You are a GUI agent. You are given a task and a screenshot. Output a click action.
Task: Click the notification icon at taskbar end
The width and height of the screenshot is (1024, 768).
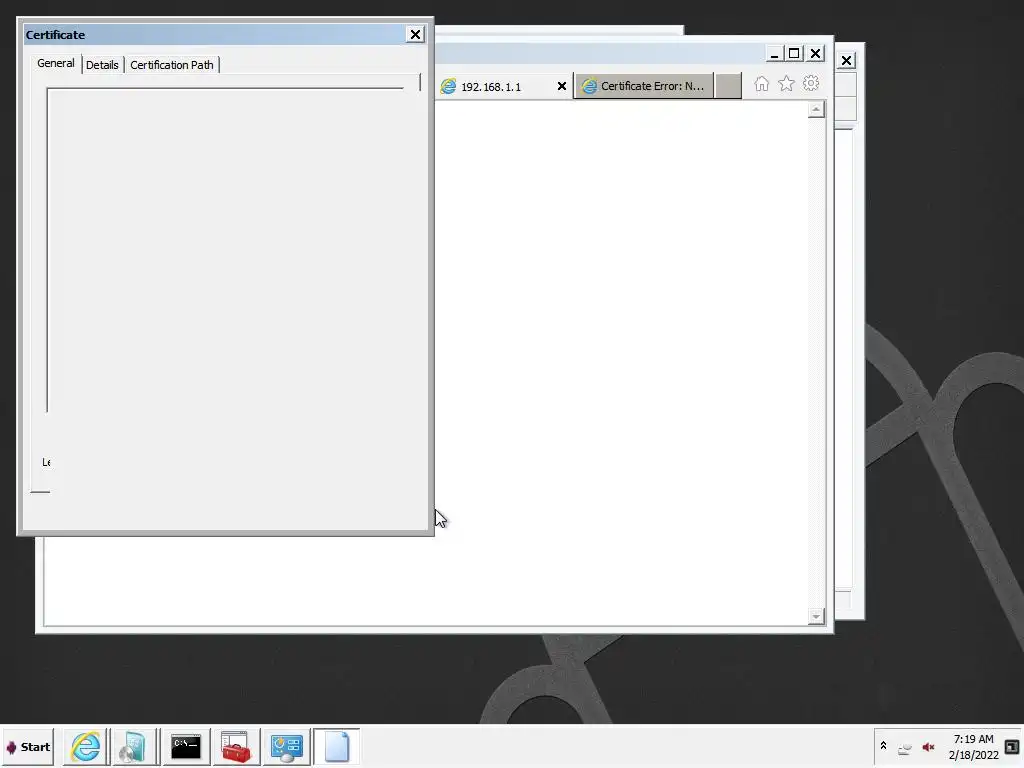click(1012, 746)
